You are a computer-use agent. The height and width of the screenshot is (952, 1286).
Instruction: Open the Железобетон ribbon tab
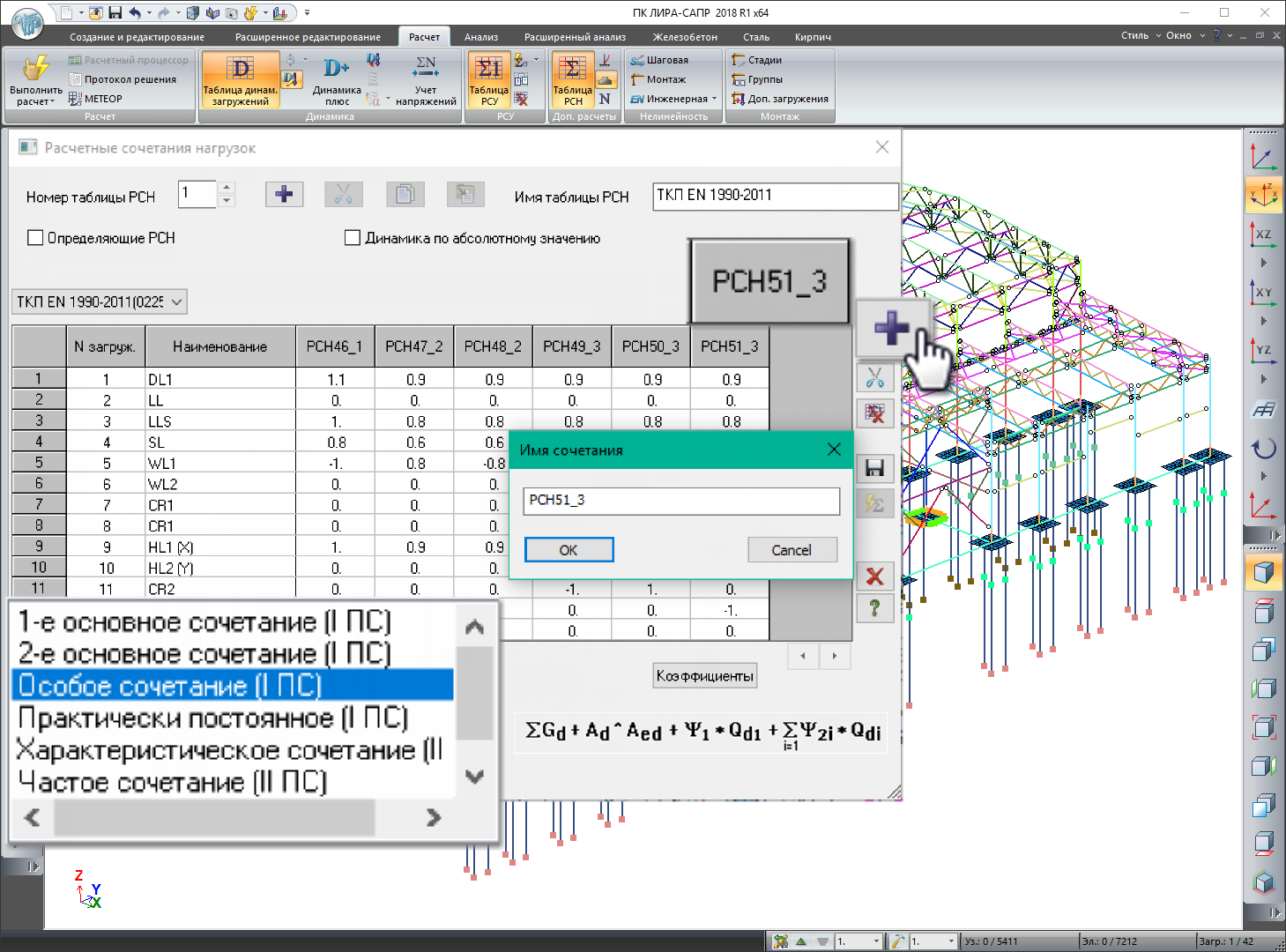point(684,37)
